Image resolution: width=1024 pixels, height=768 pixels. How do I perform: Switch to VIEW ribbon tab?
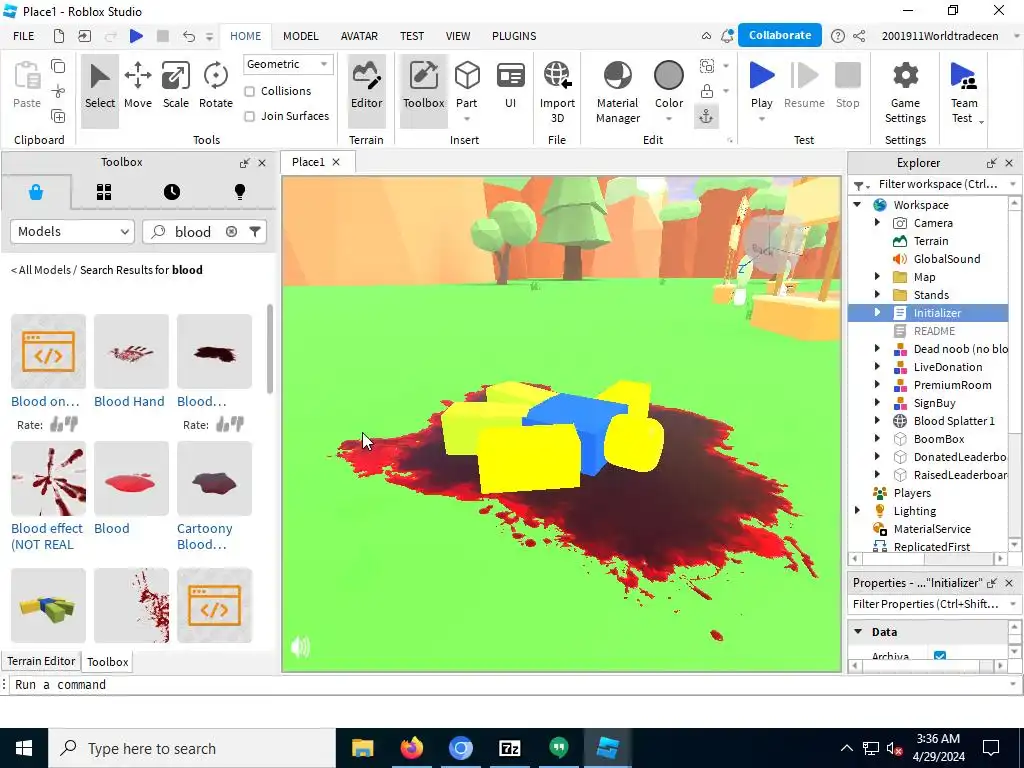458,36
